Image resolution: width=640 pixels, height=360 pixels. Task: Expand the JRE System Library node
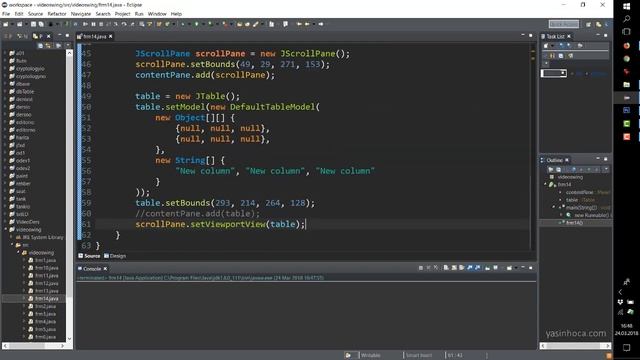click(12, 237)
